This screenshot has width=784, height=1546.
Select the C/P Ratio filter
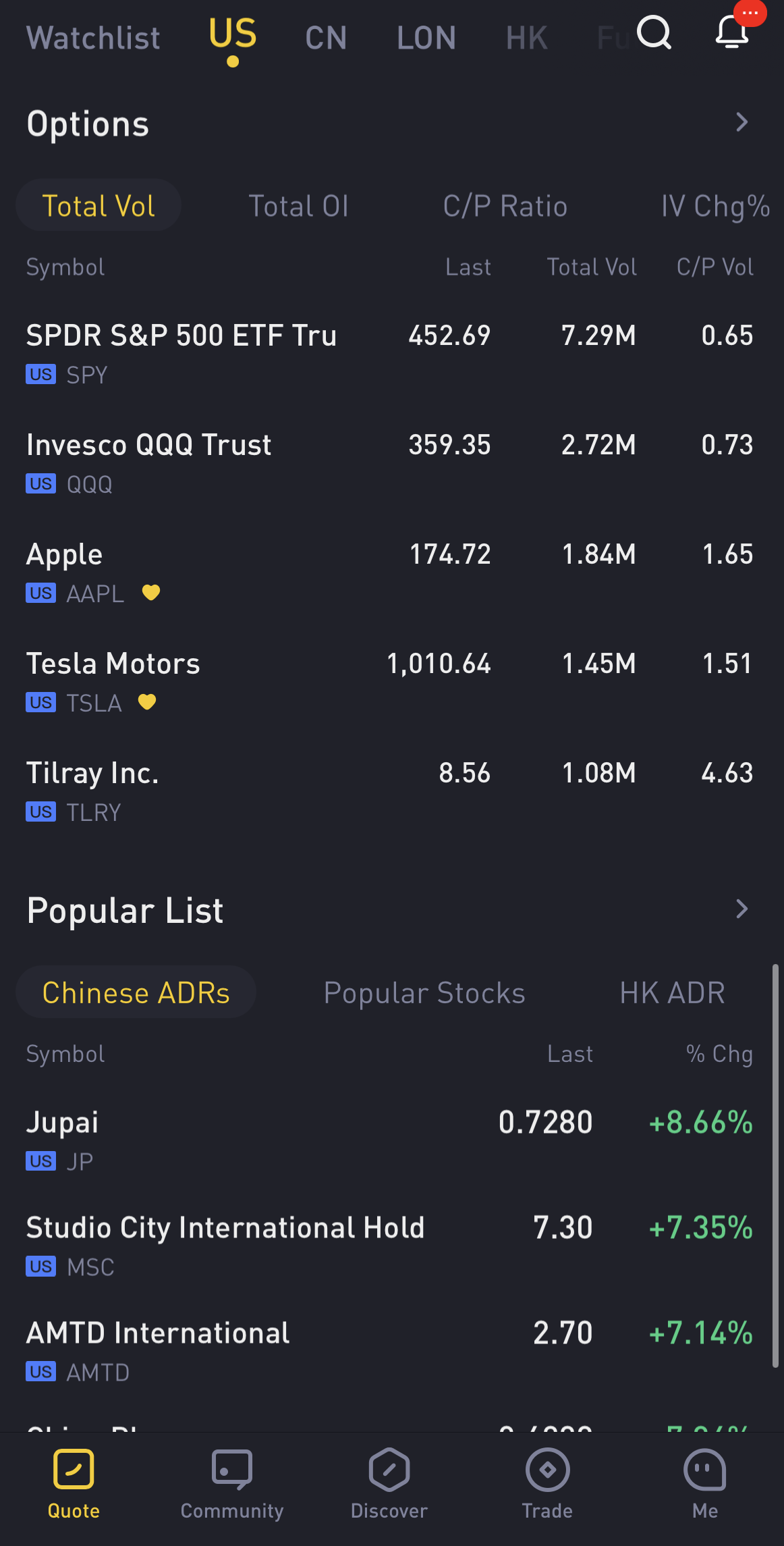pos(505,206)
